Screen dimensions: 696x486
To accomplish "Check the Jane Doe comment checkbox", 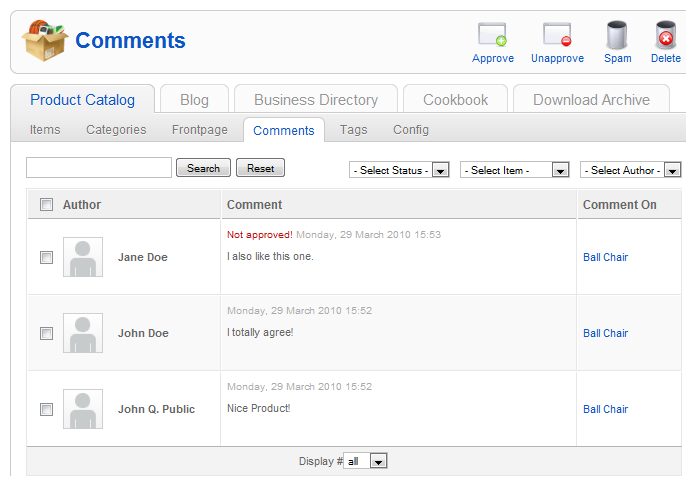I will coord(46,257).
